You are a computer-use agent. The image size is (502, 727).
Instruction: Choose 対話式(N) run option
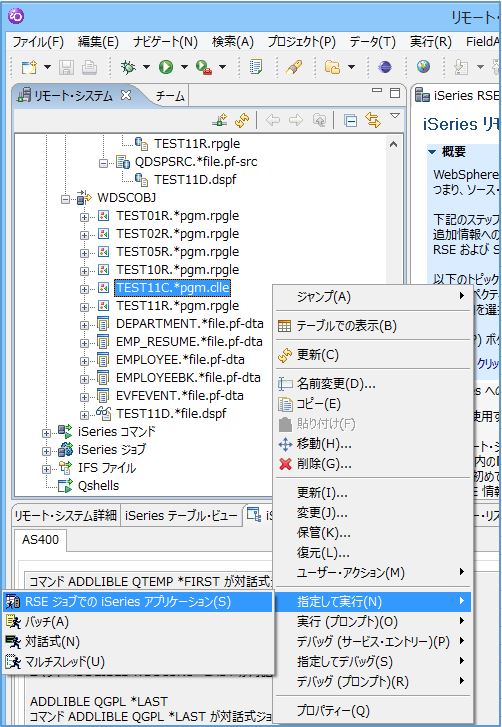[138, 642]
